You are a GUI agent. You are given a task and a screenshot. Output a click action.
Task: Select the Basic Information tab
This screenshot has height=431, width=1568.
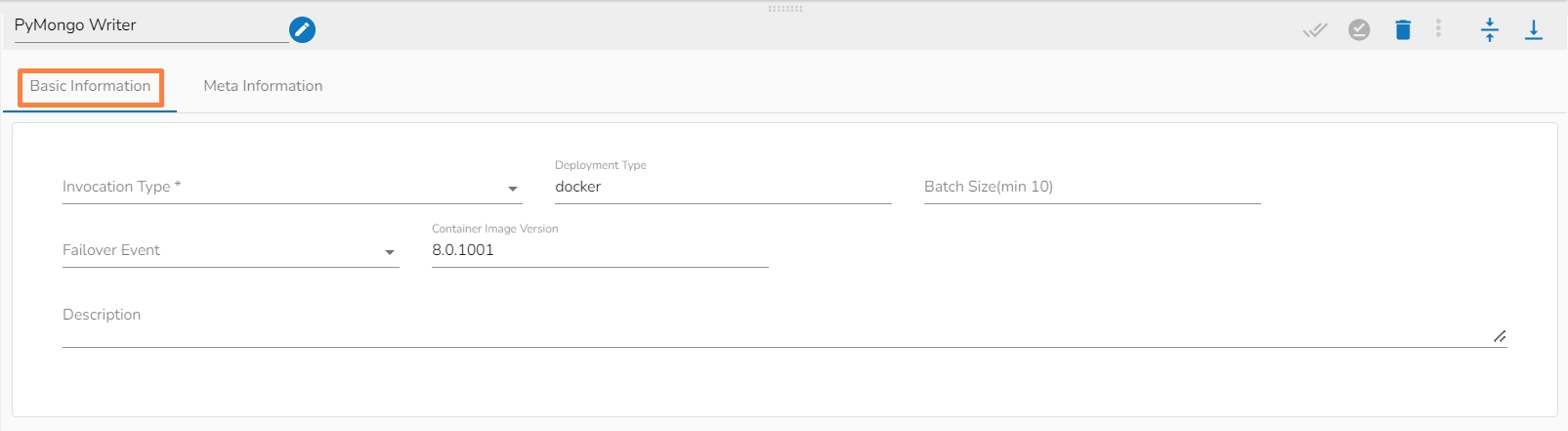click(90, 86)
